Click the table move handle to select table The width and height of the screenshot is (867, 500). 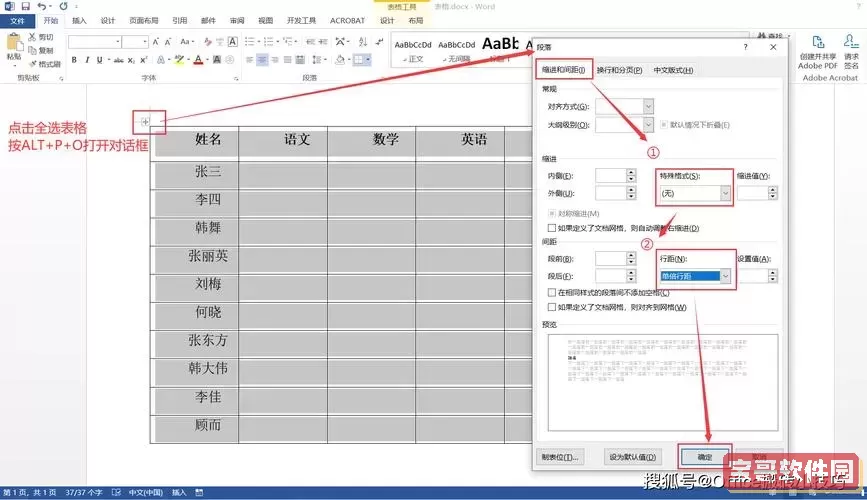click(x=145, y=122)
